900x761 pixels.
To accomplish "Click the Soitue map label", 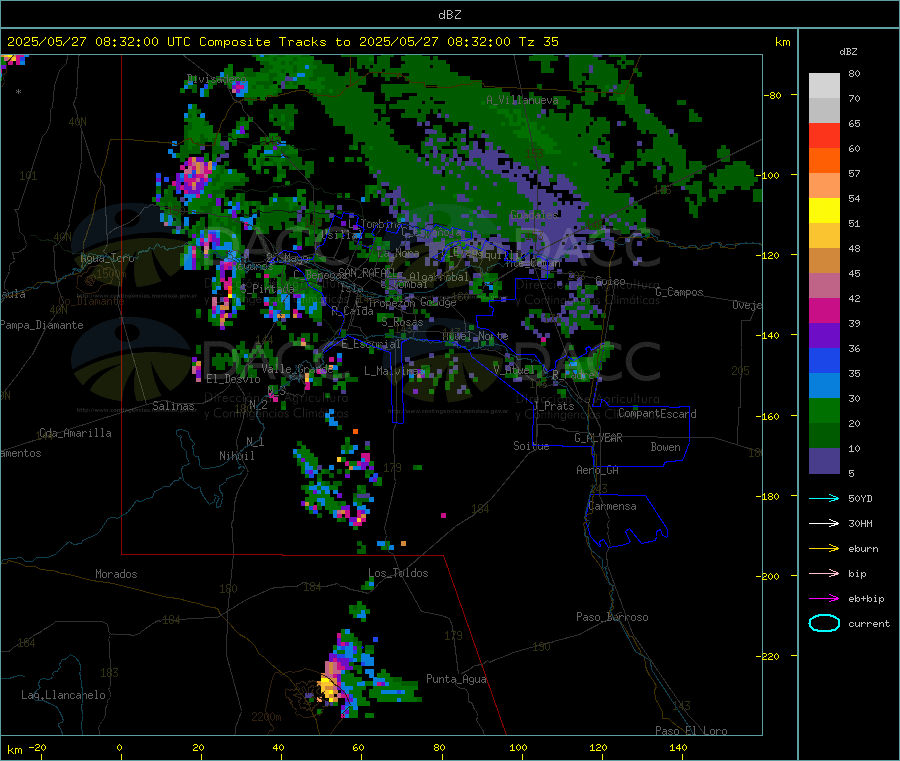I will 531,446.
